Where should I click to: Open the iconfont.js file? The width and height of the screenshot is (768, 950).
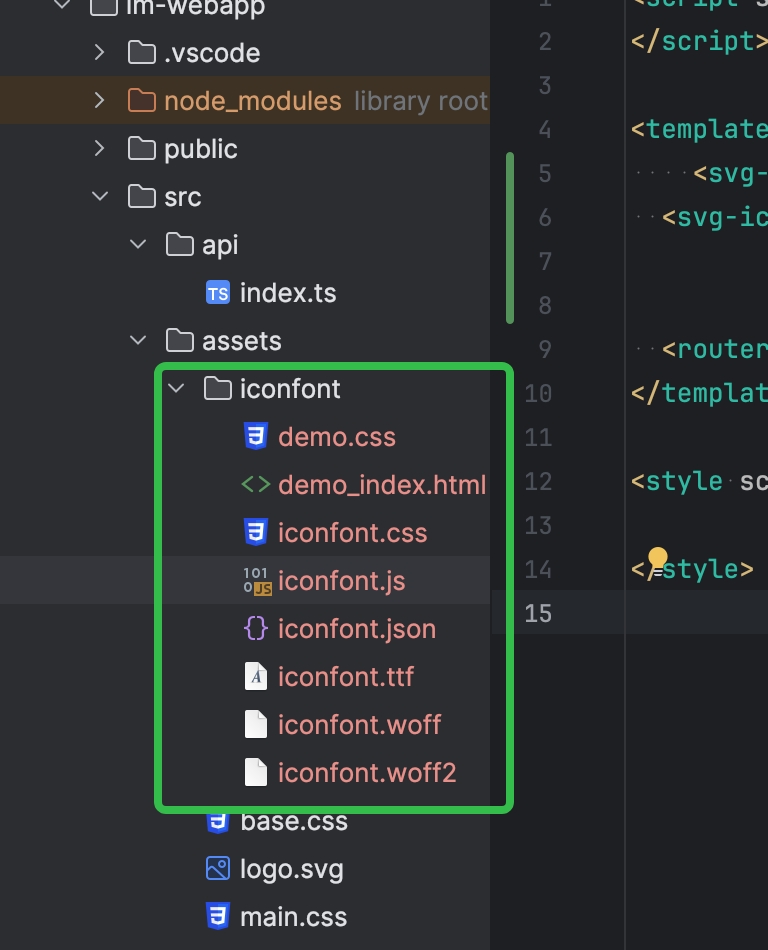tap(342, 582)
